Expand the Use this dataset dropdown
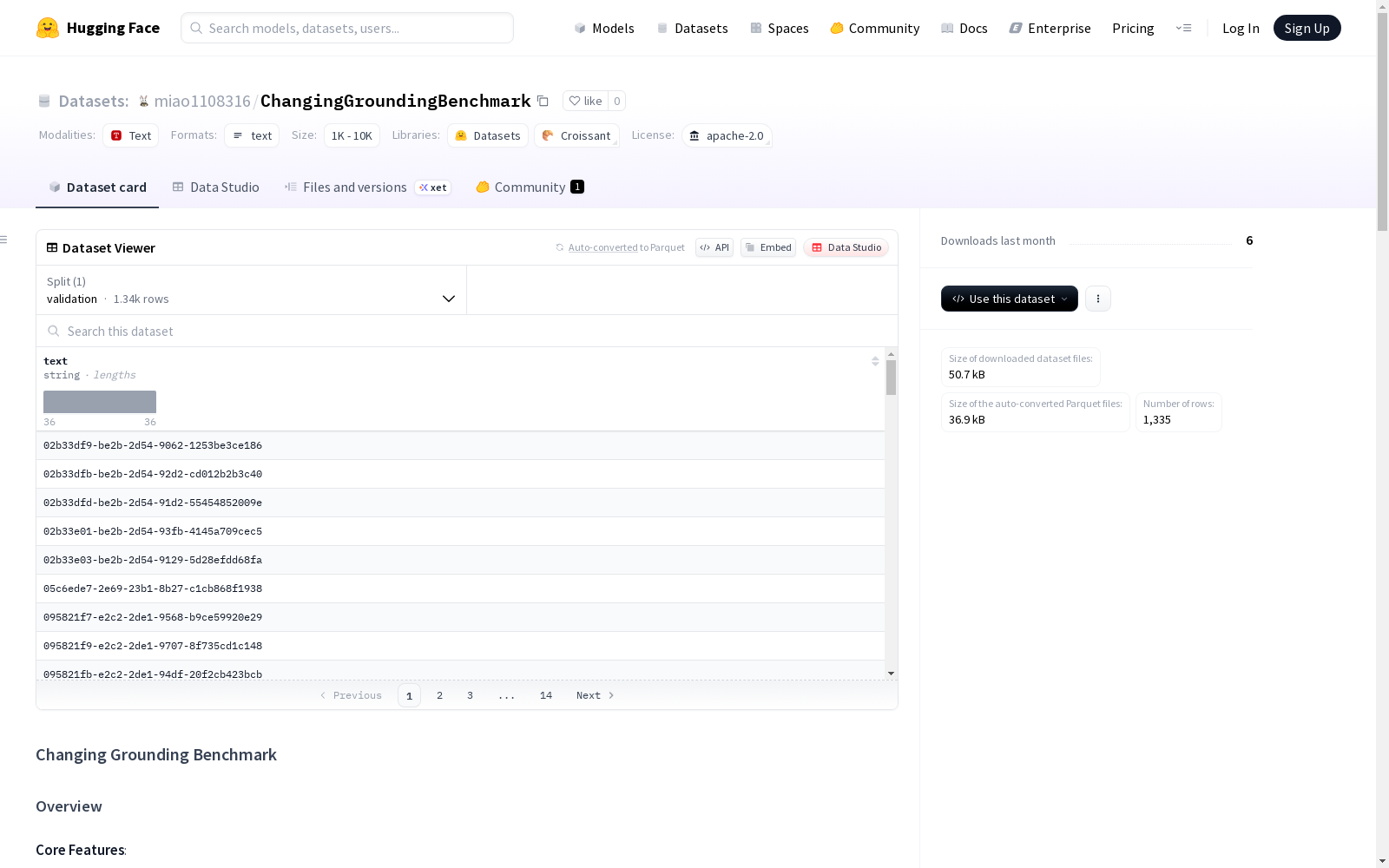1389x868 pixels. pos(1009,299)
